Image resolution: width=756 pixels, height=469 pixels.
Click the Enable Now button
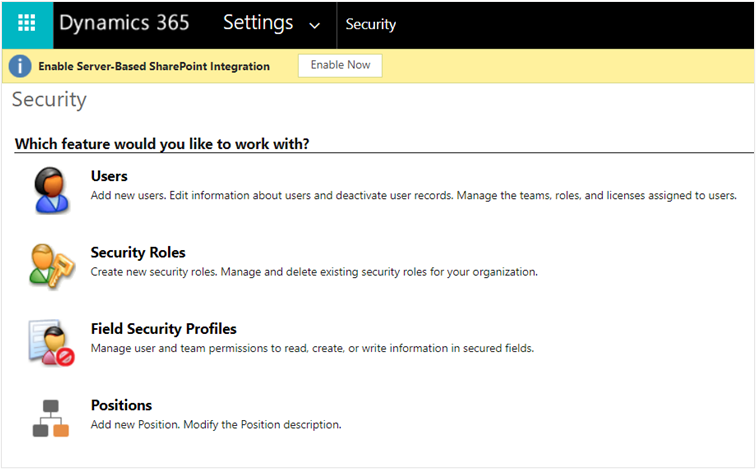click(x=340, y=65)
